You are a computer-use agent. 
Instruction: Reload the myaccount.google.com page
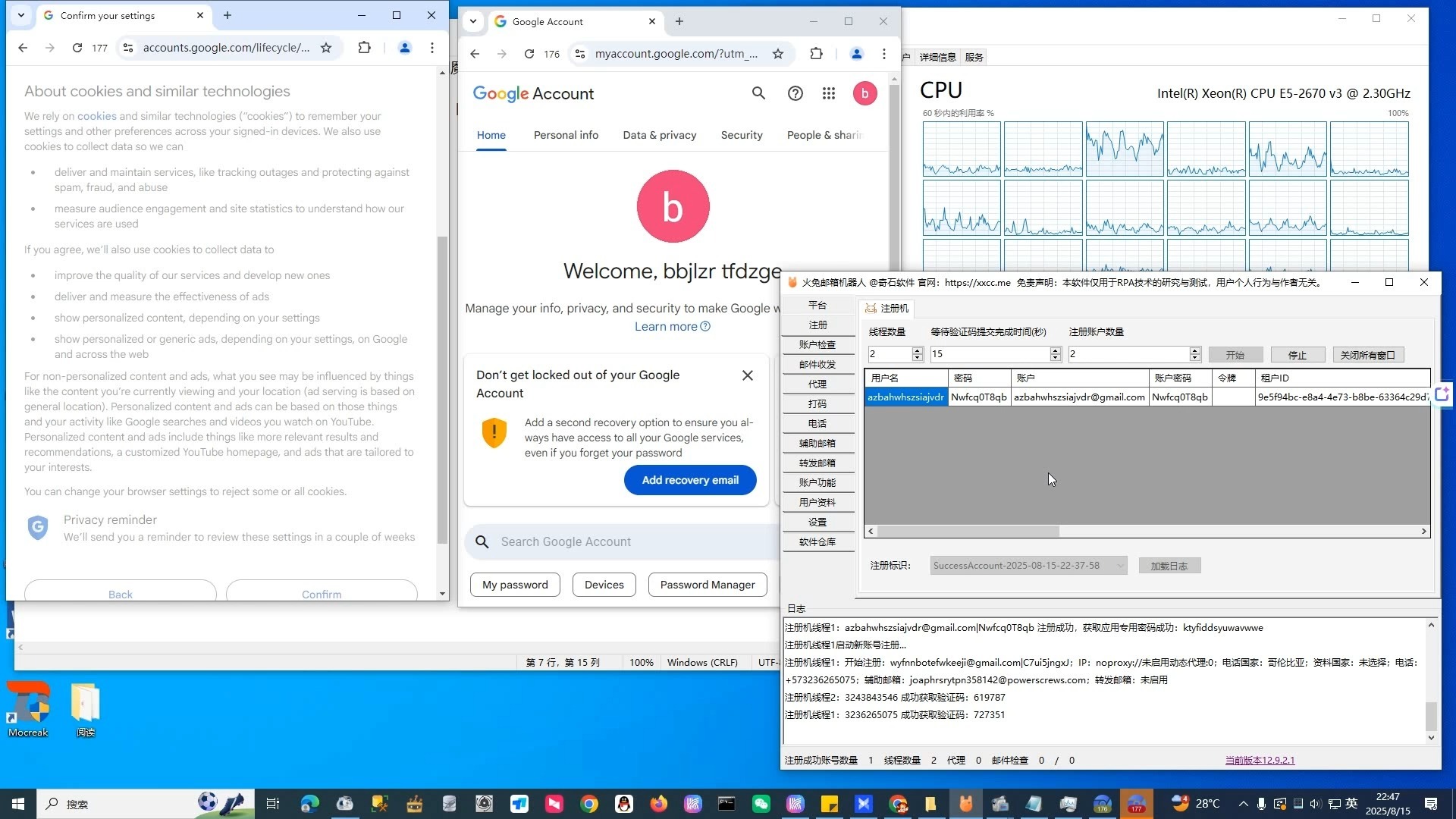pos(529,54)
